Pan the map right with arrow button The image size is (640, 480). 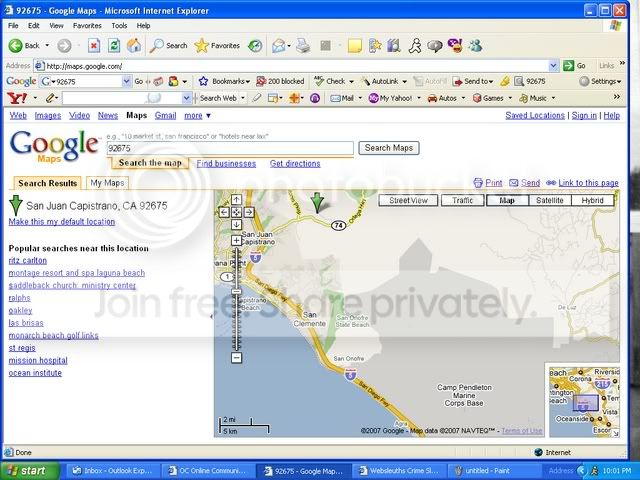[x=249, y=211]
